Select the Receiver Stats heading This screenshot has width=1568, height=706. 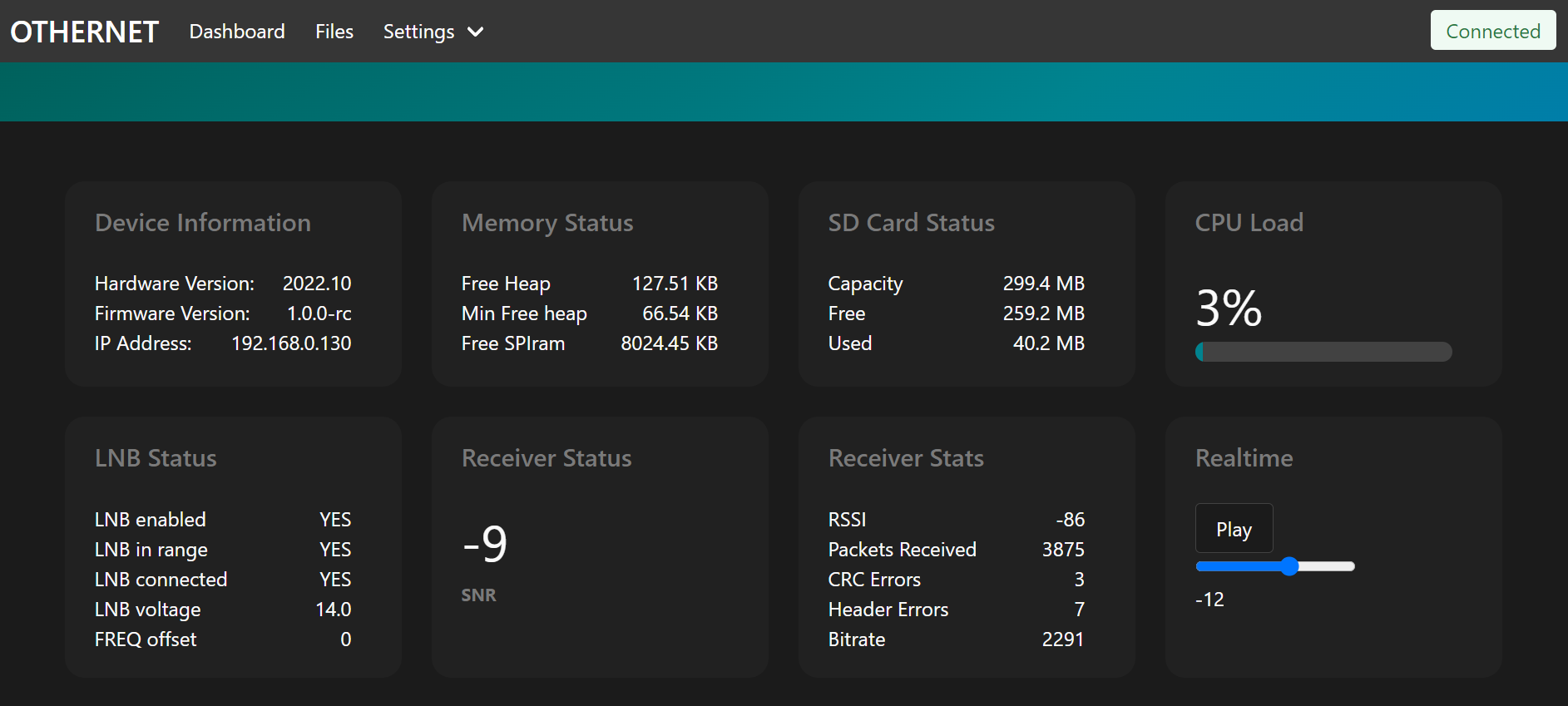(906, 458)
